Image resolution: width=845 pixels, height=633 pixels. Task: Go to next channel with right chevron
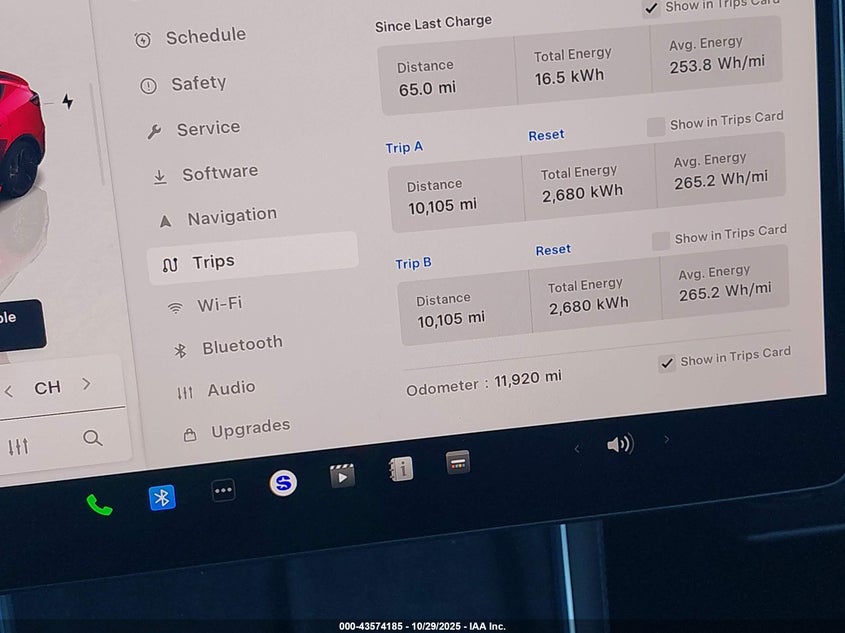(x=87, y=384)
